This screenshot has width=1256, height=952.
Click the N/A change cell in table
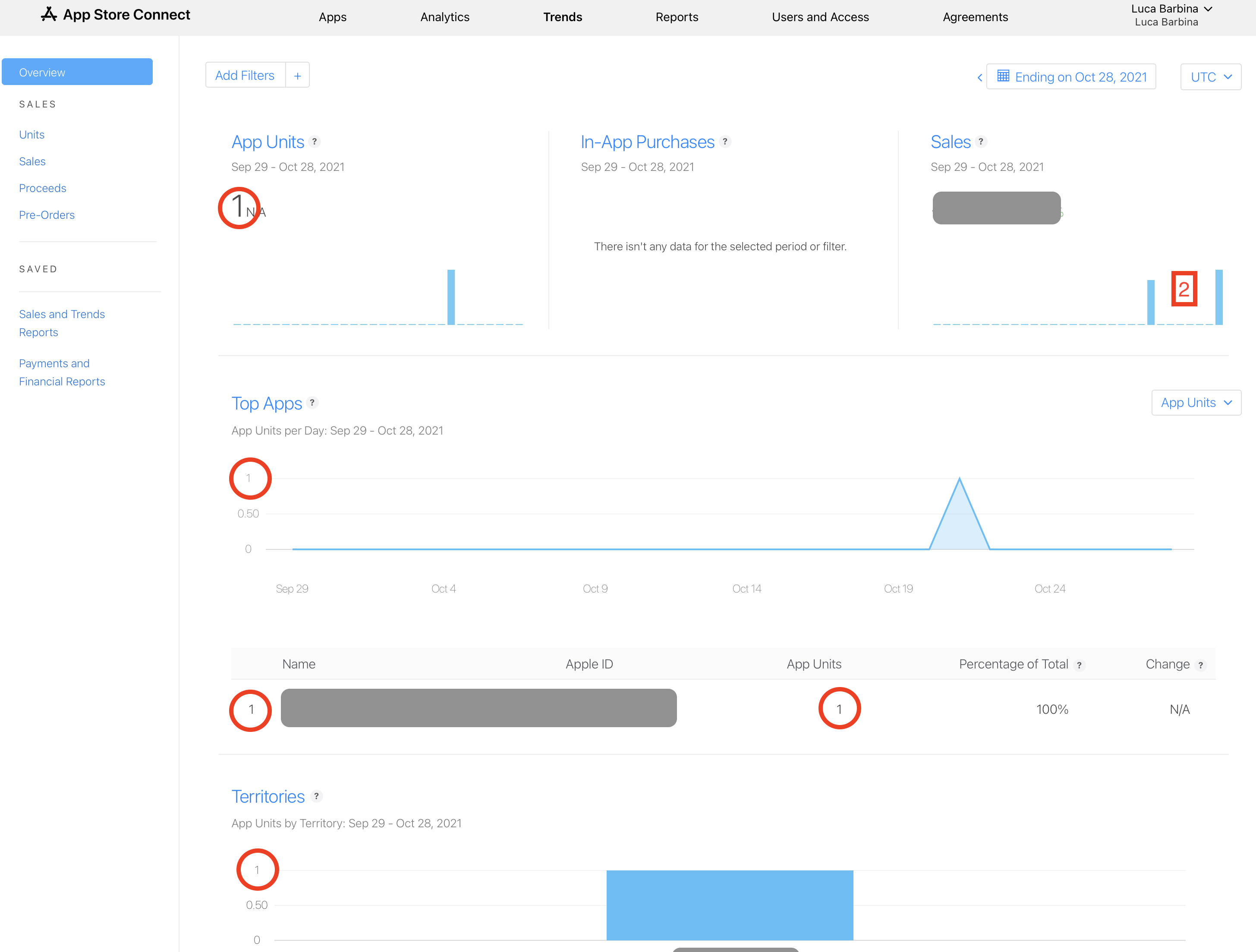(x=1180, y=709)
